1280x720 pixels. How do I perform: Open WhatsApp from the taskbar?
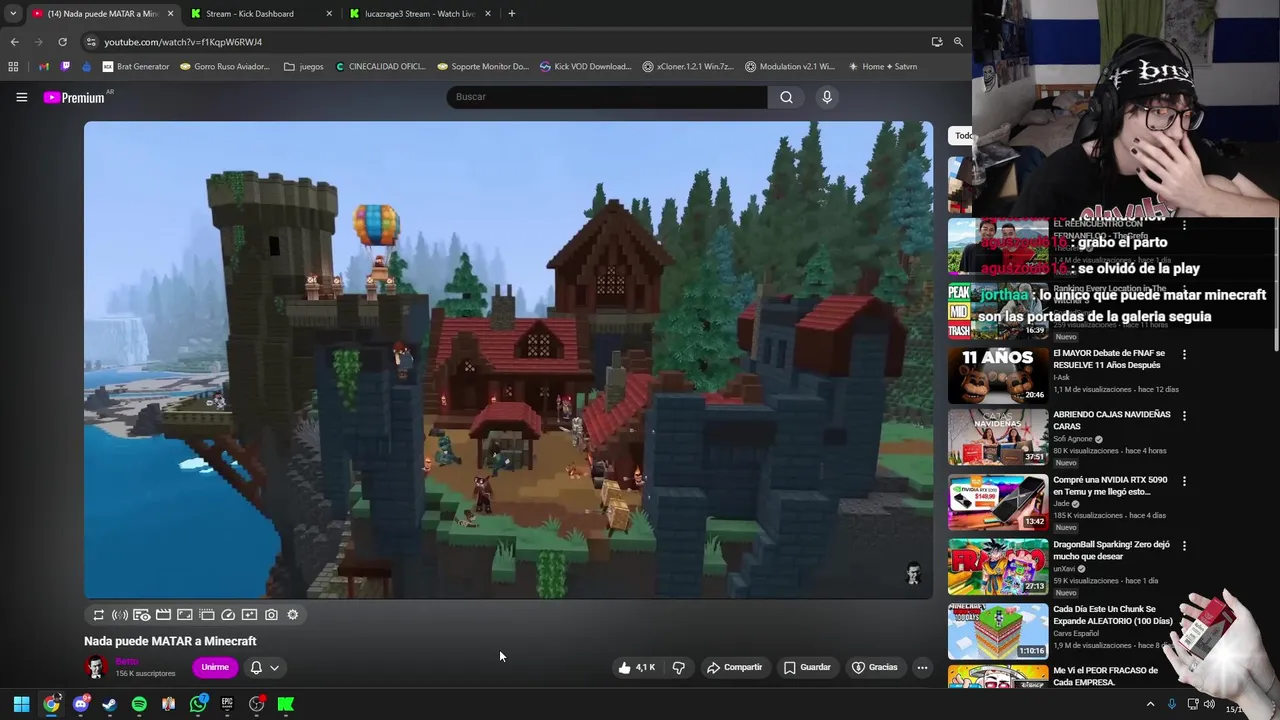198,704
